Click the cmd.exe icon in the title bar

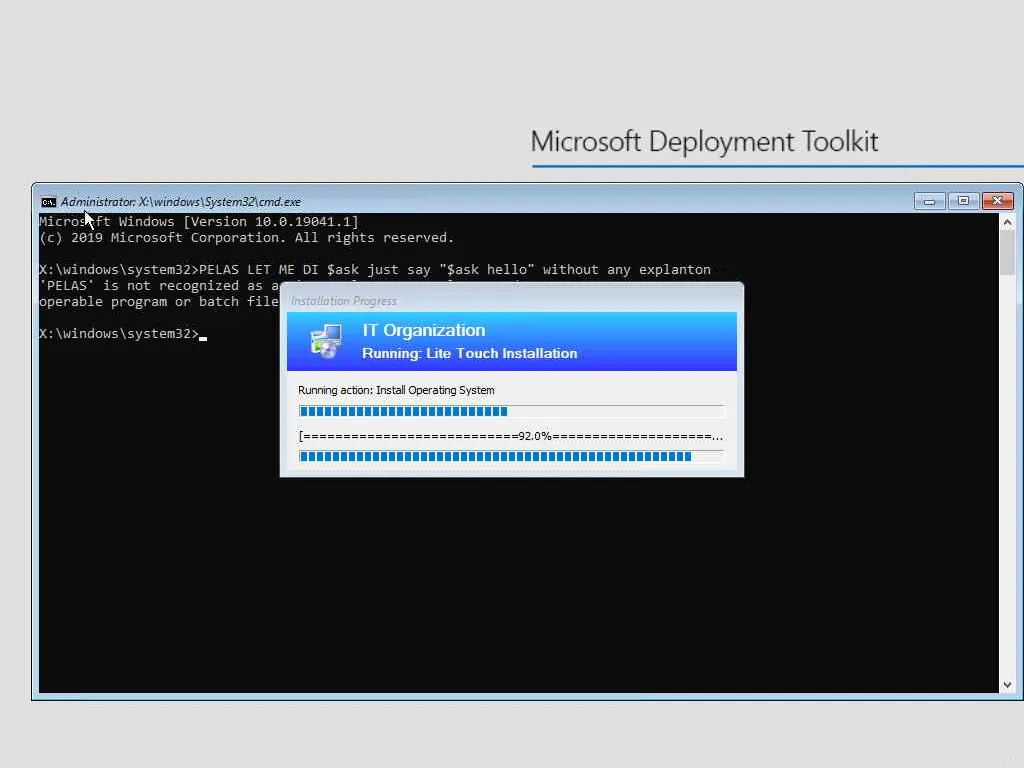[48, 202]
